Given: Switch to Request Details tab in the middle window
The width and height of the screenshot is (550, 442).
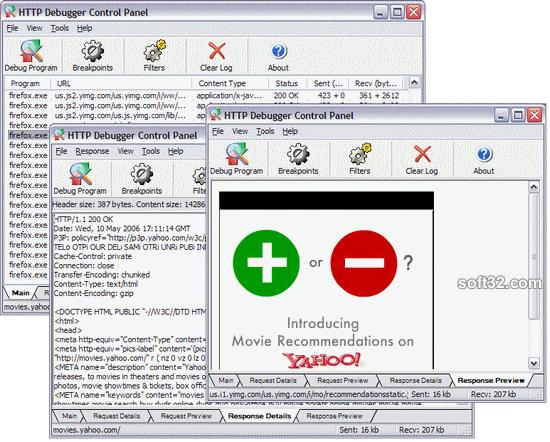Looking at the screenshot, I should 116,416.
